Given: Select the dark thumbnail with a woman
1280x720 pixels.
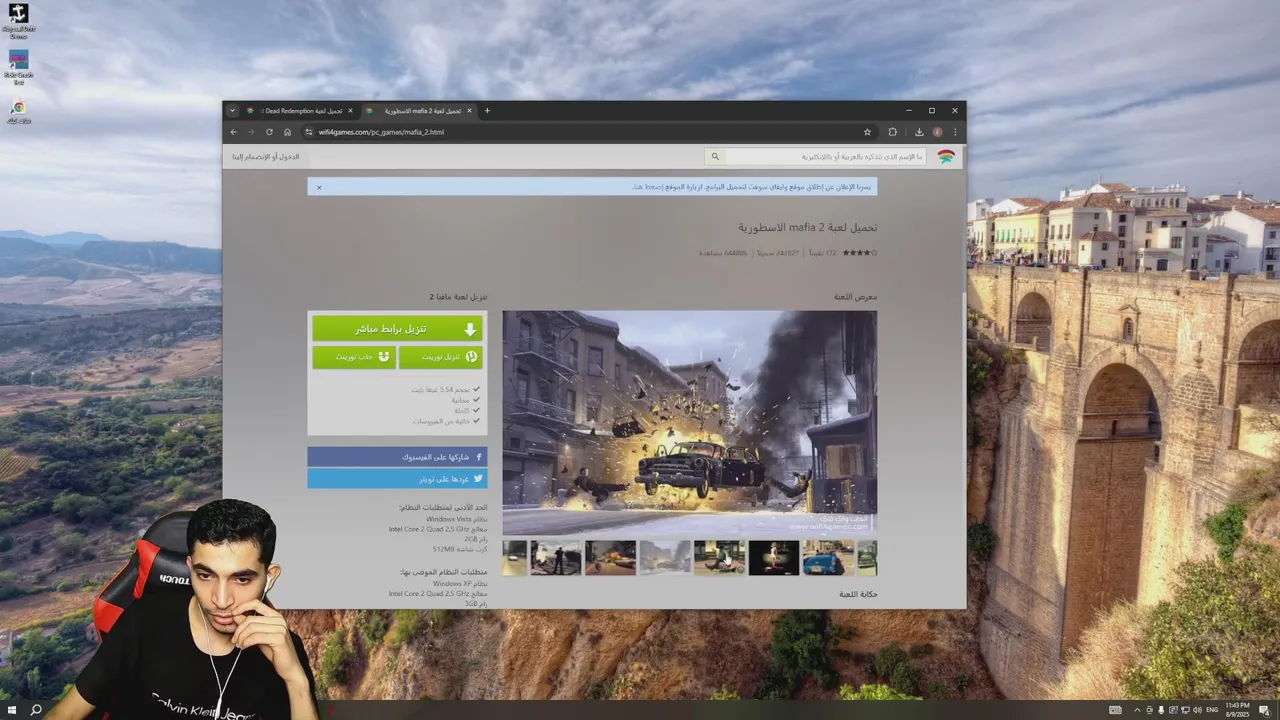Looking at the screenshot, I should (773, 558).
